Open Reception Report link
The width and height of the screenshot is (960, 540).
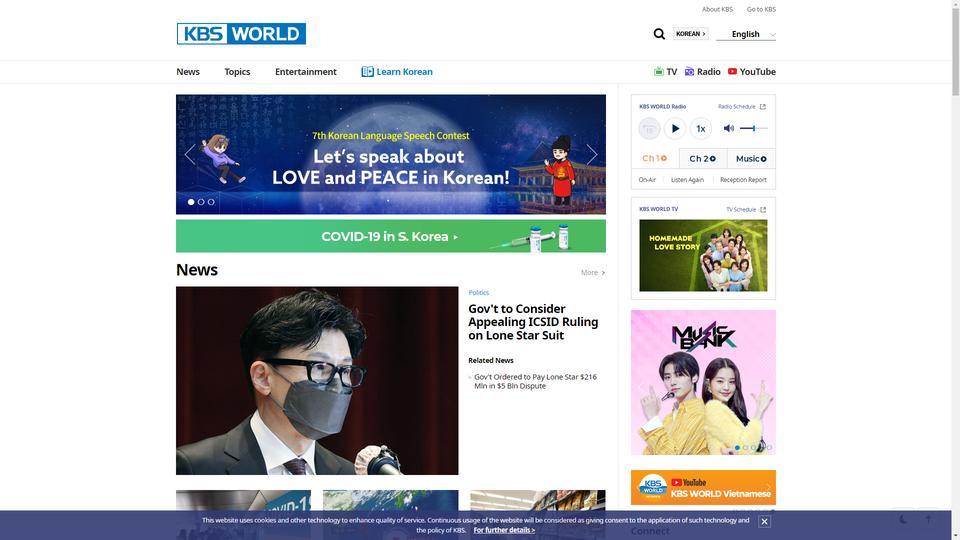coord(743,180)
